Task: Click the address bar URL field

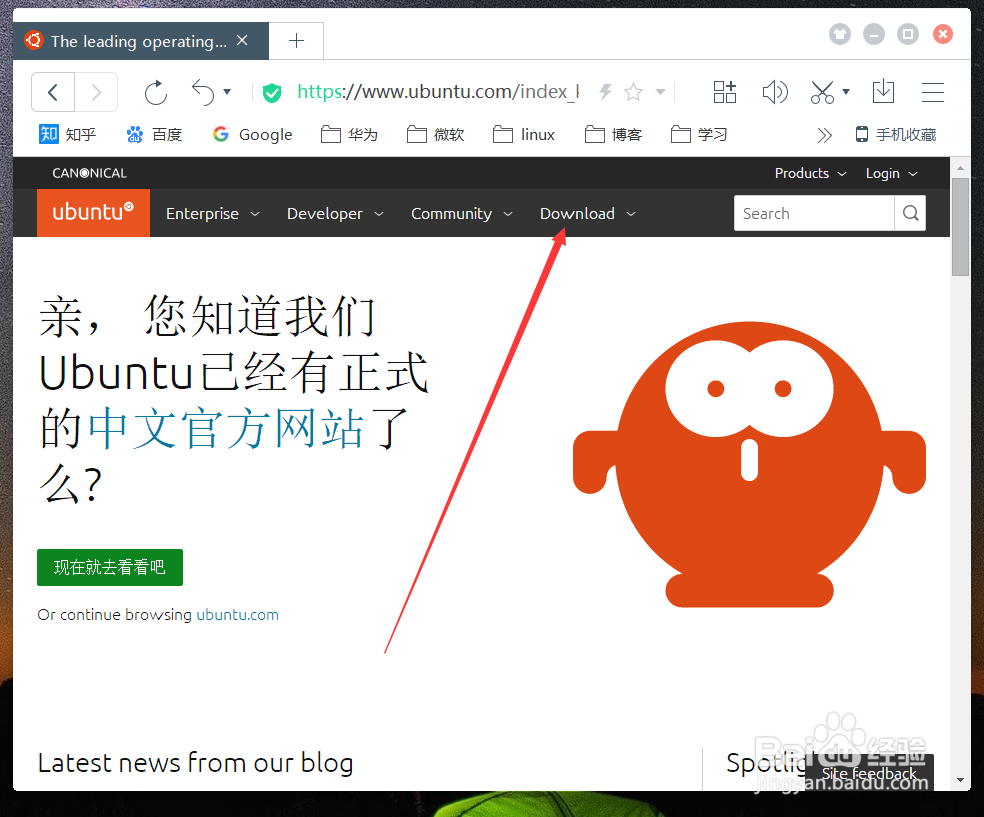Action: click(438, 92)
